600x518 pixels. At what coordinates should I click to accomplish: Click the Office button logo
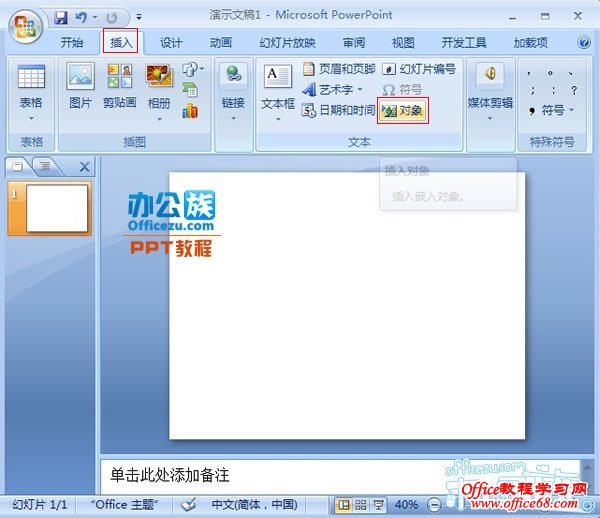[25, 26]
